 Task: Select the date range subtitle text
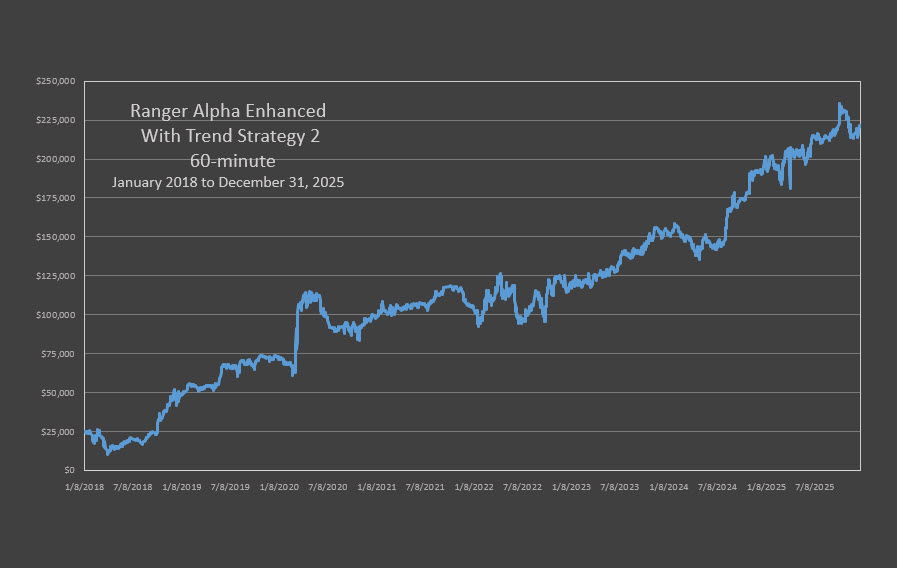point(228,183)
